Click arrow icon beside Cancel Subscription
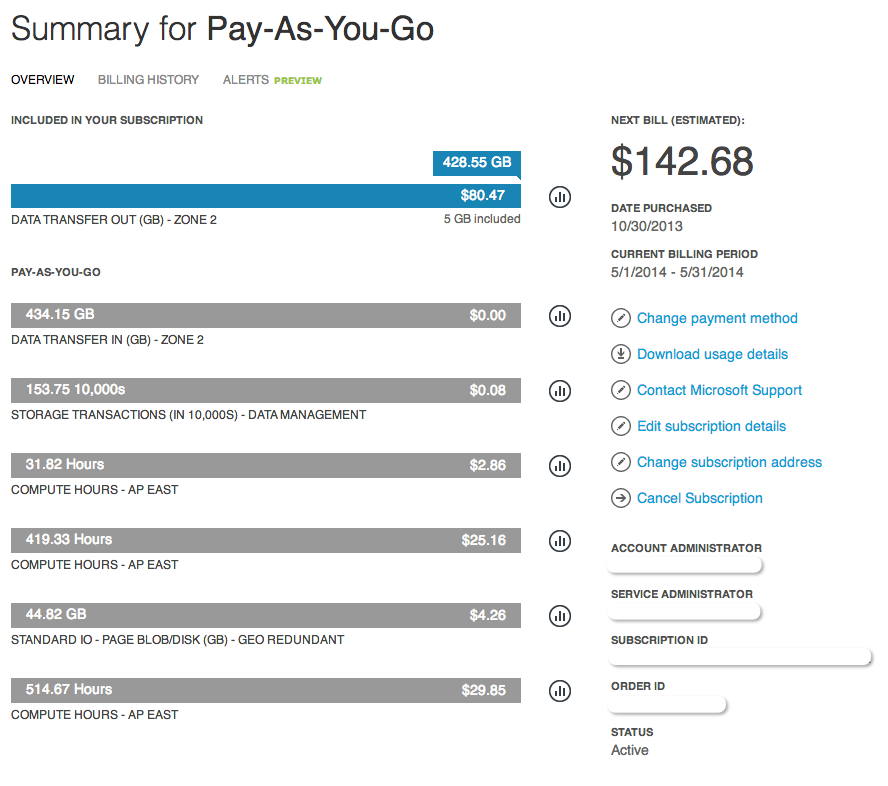Viewport: 888px width, 786px height. [621, 498]
